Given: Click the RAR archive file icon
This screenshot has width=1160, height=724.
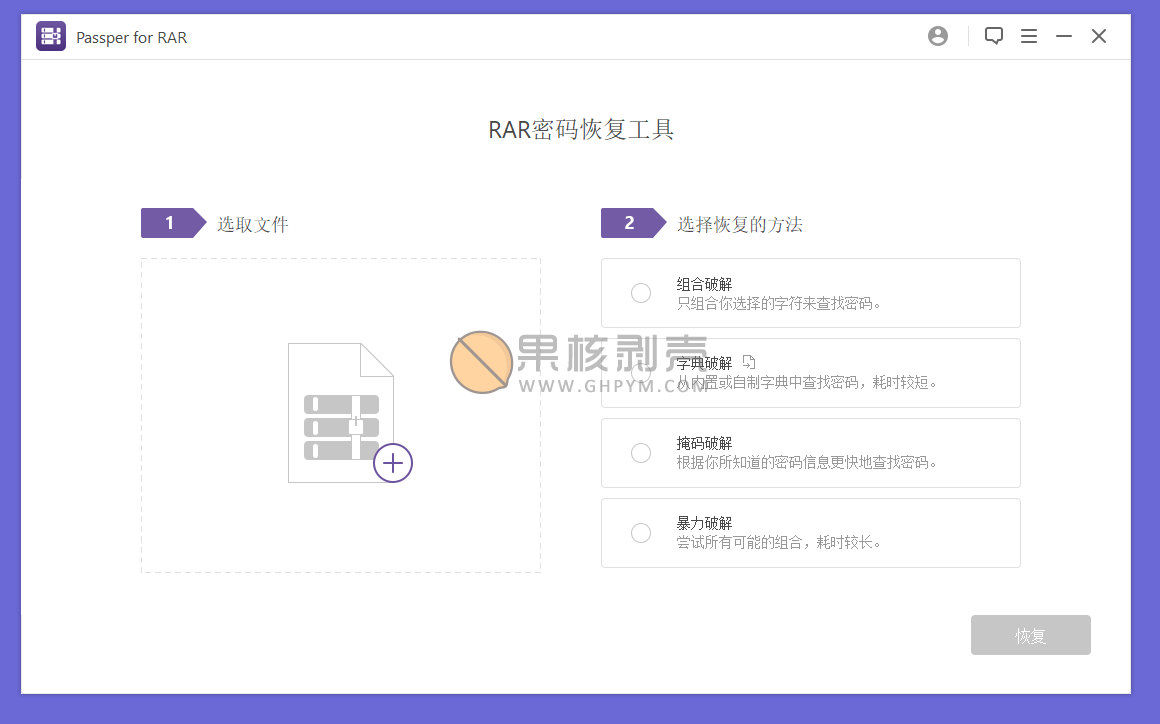Looking at the screenshot, I should (x=340, y=413).
